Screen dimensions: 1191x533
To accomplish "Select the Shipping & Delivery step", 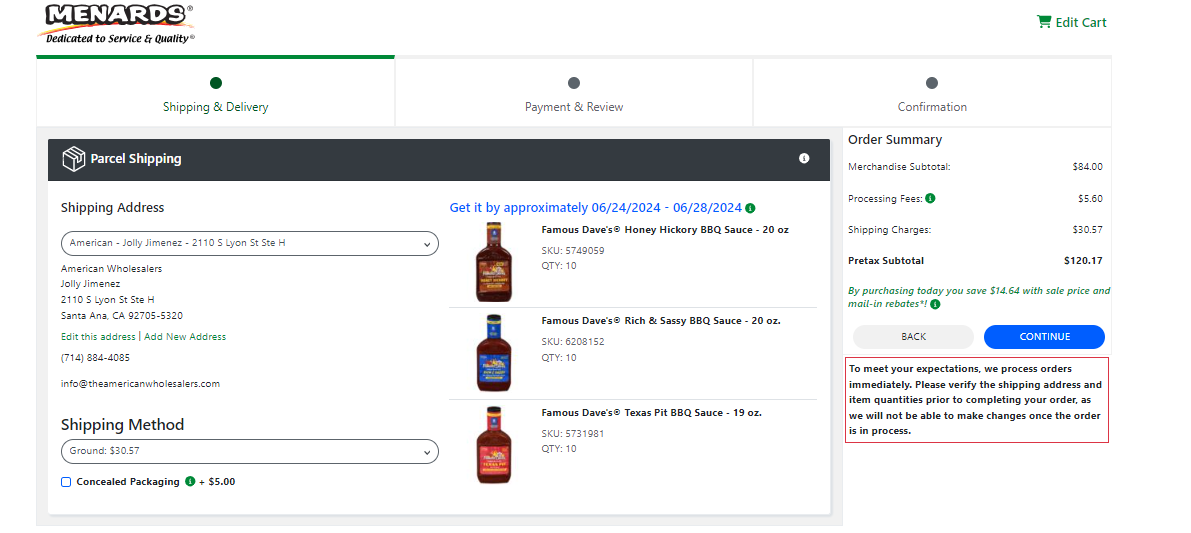I will (216, 93).
